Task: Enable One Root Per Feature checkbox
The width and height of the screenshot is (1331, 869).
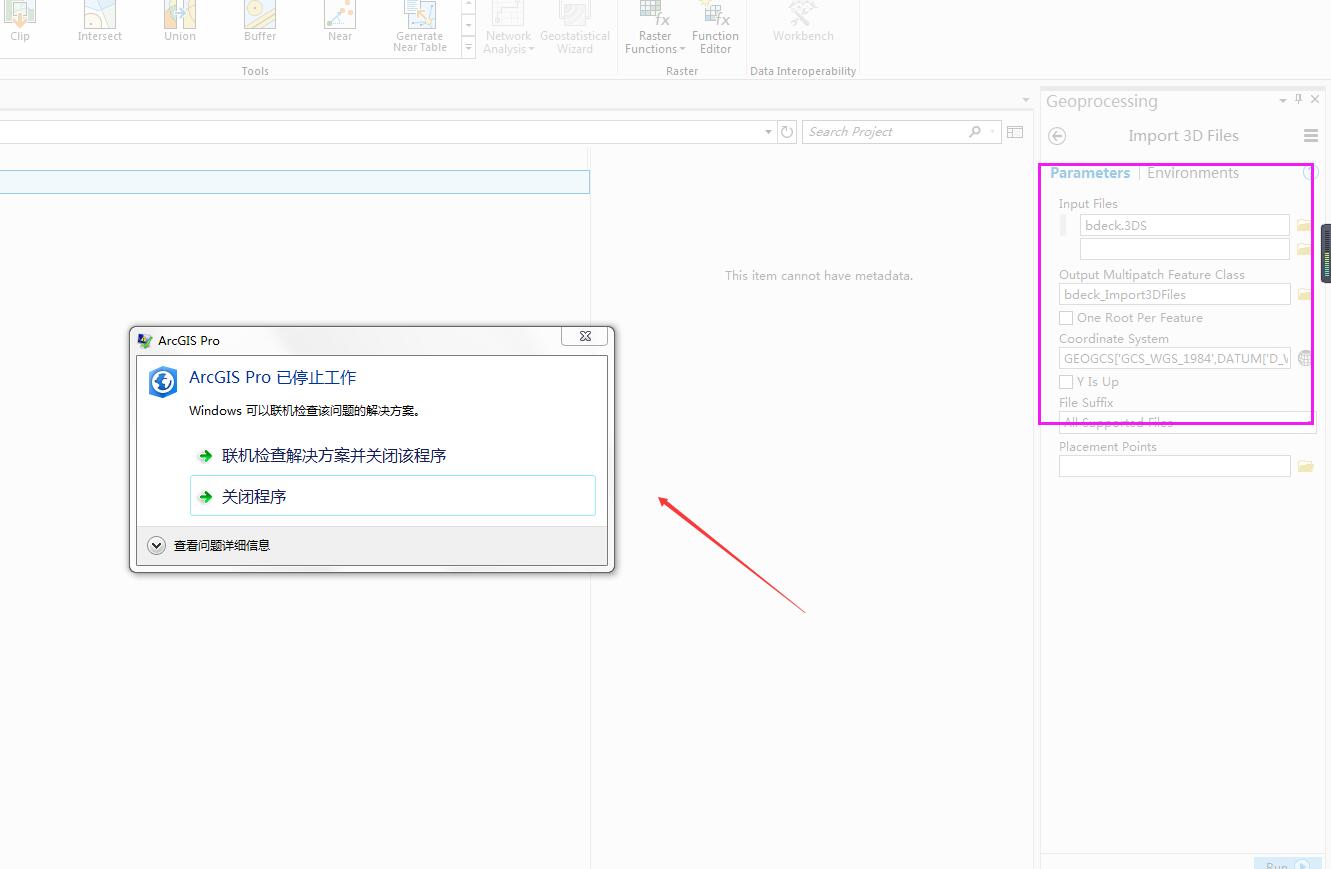Action: click(1066, 318)
